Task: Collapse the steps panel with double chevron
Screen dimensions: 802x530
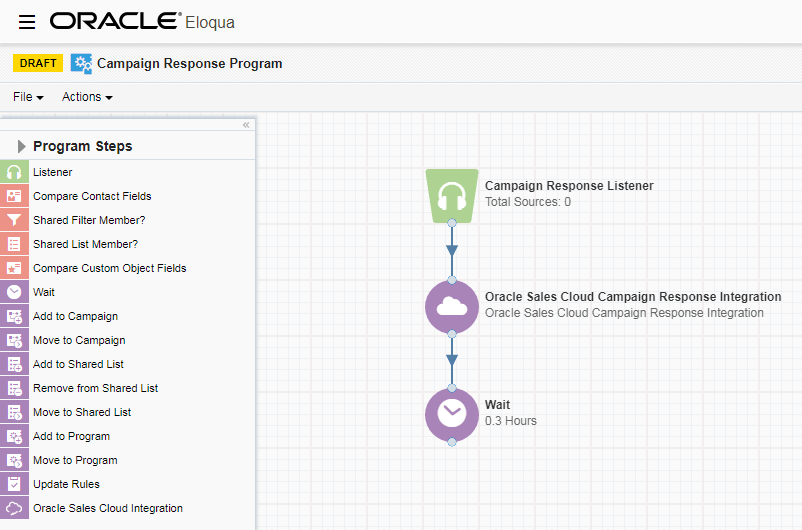Action: tap(246, 125)
